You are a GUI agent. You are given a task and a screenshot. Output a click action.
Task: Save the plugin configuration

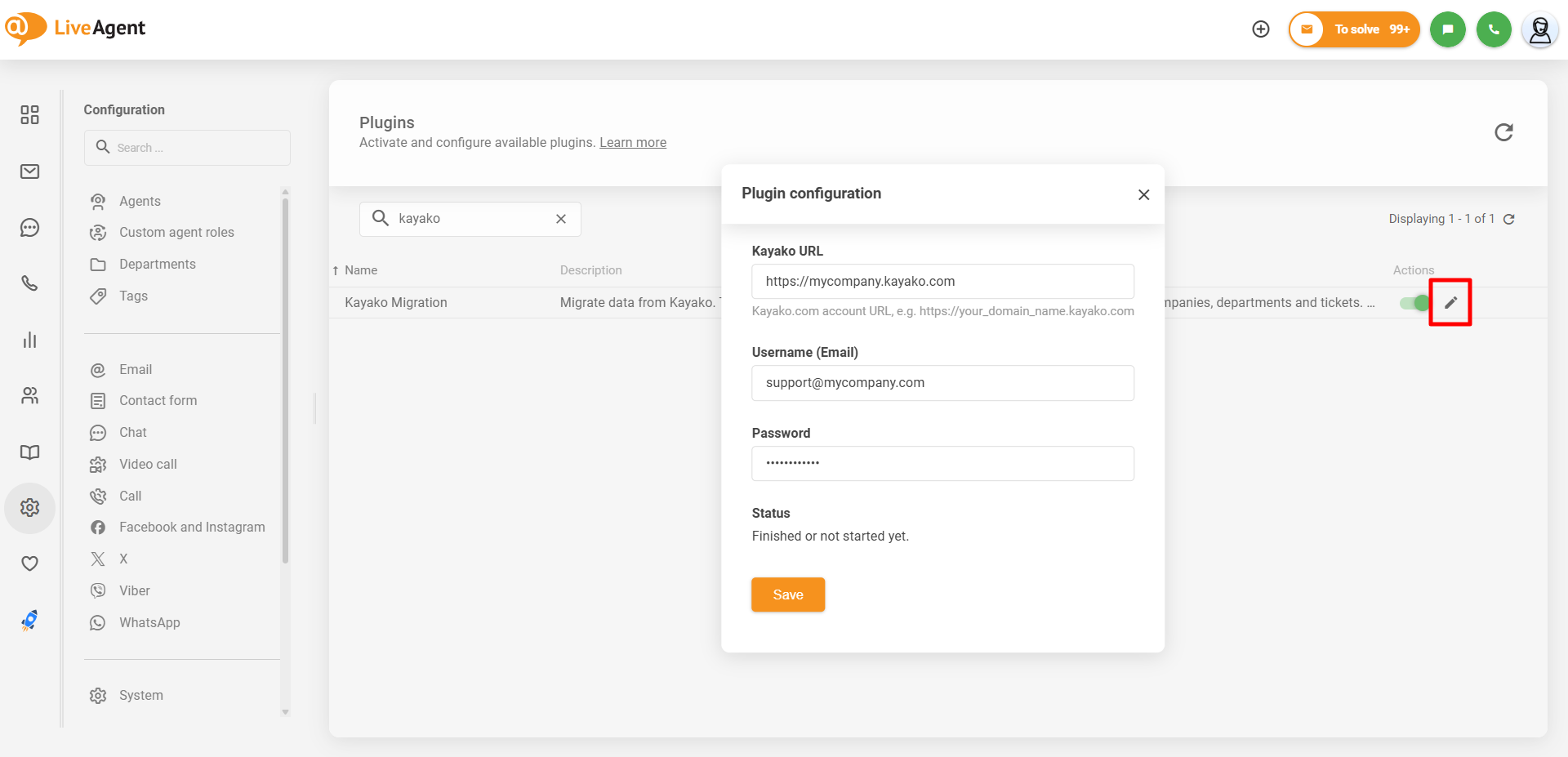point(787,594)
